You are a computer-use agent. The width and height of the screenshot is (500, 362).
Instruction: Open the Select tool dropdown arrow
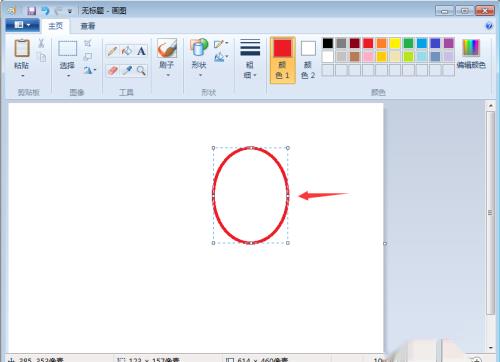coord(68,76)
